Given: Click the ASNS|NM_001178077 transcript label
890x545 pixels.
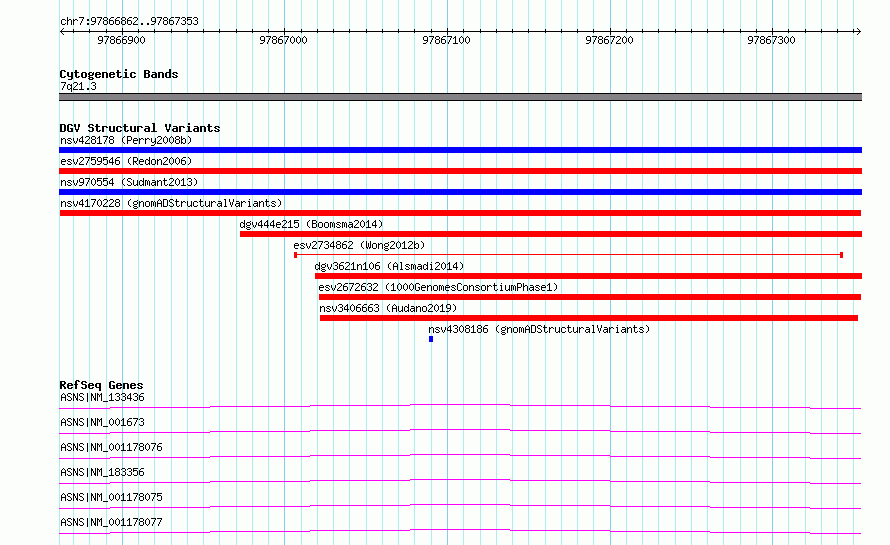Looking at the screenshot, I should [x=111, y=522].
